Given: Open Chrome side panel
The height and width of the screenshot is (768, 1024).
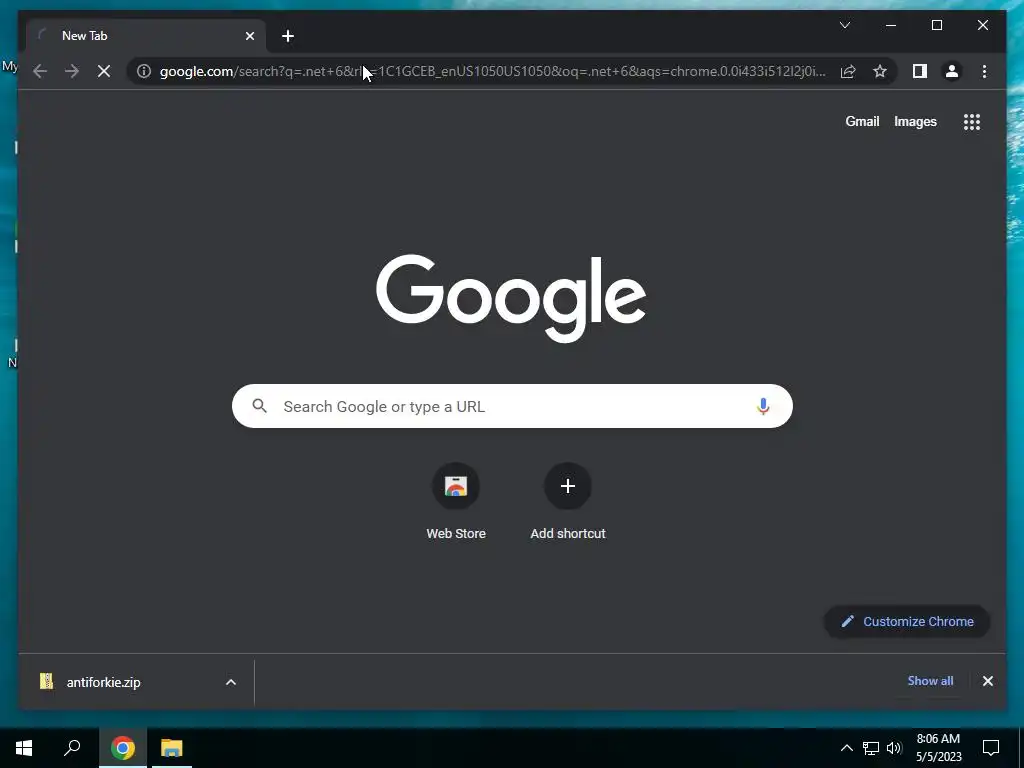Looking at the screenshot, I should (x=920, y=71).
